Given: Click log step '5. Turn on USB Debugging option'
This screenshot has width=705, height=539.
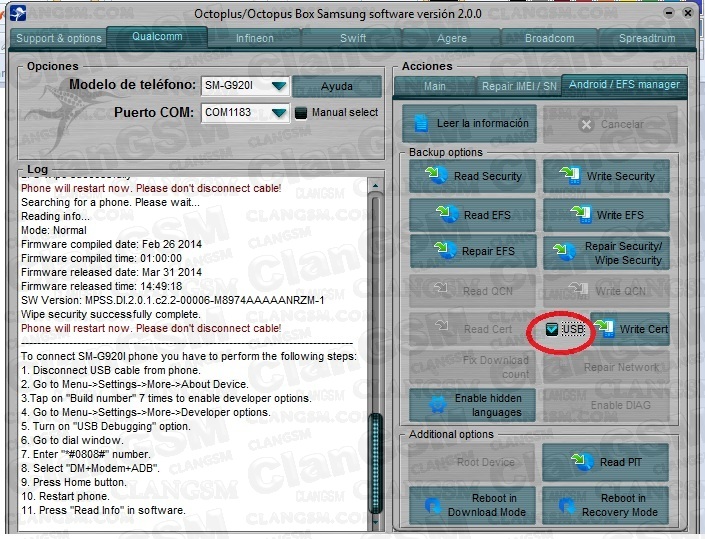Looking at the screenshot, I should click(106, 426).
